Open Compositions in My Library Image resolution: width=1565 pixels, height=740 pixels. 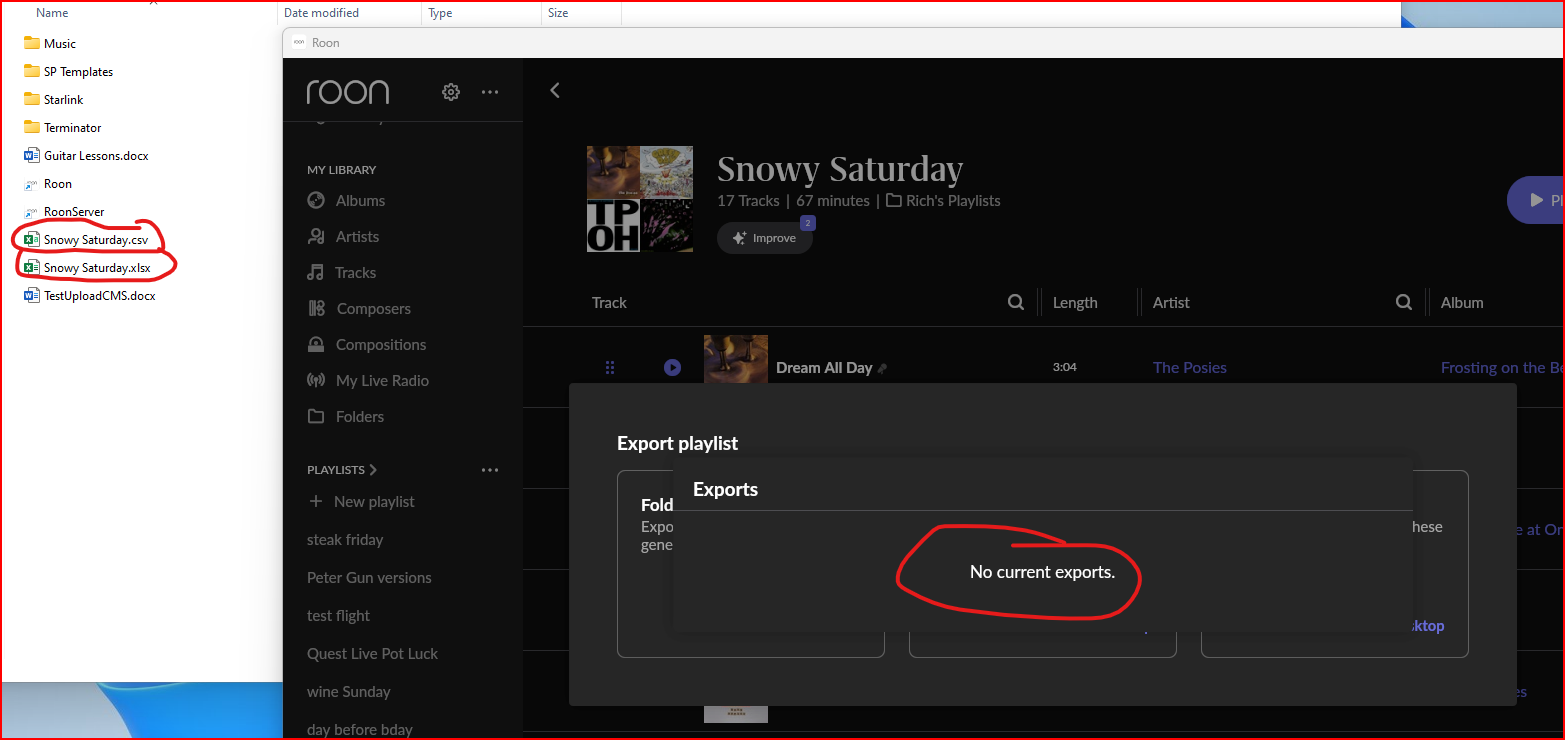click(x=381, y=344)
